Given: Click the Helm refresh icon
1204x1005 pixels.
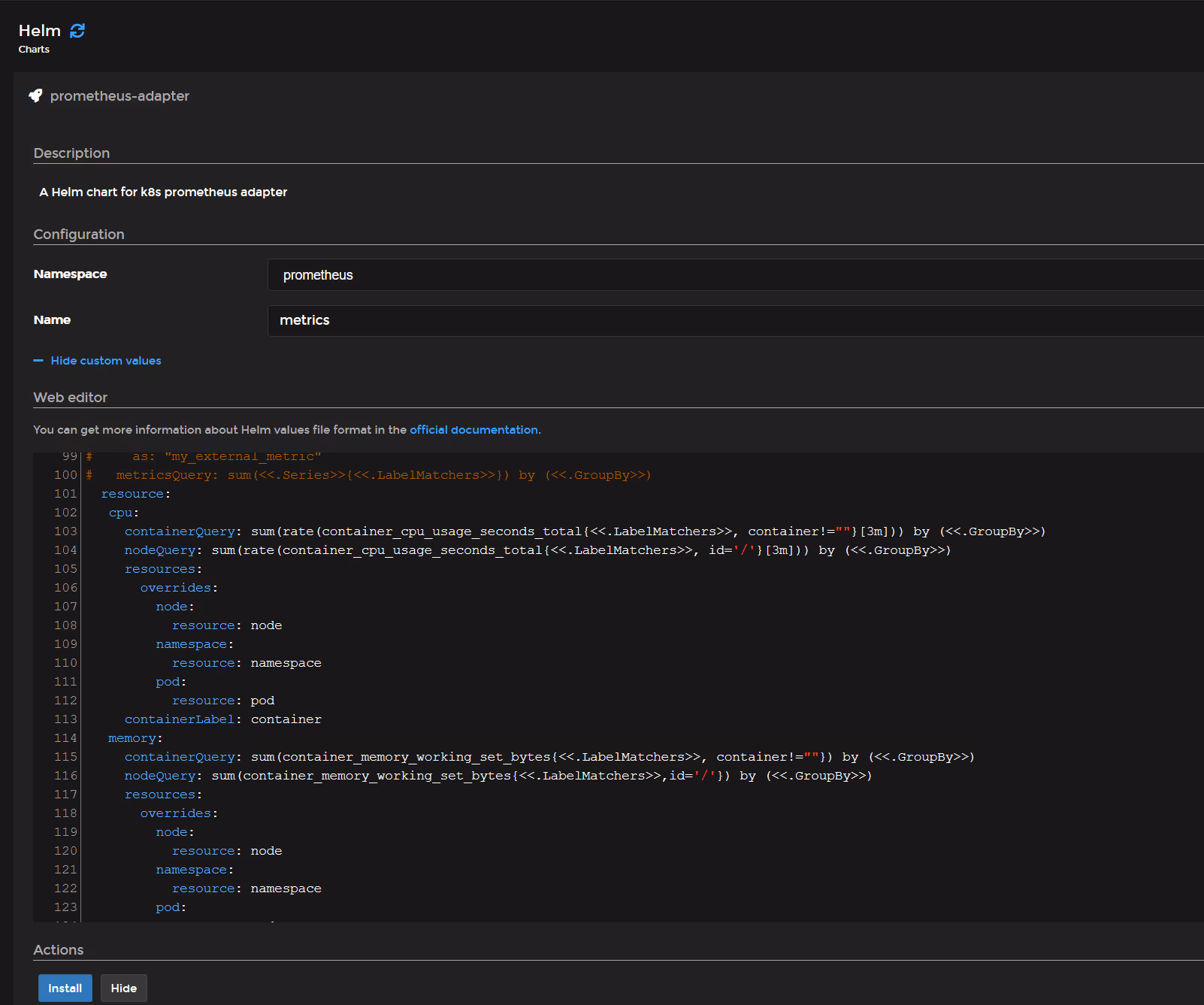Looking at the screenshot, I should coord(77,31).
